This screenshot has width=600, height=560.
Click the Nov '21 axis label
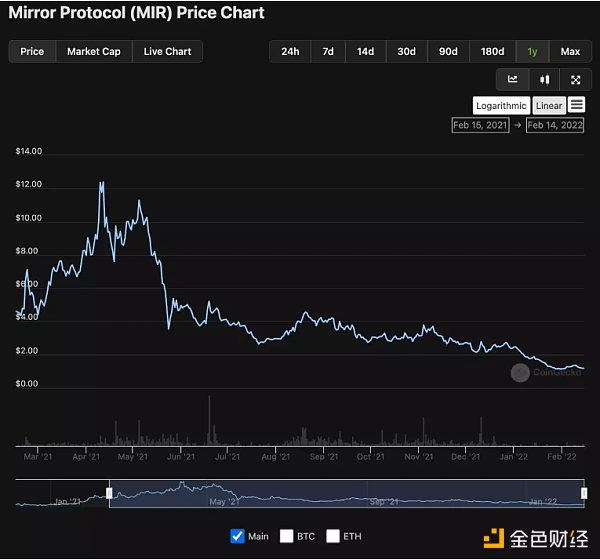419,457
